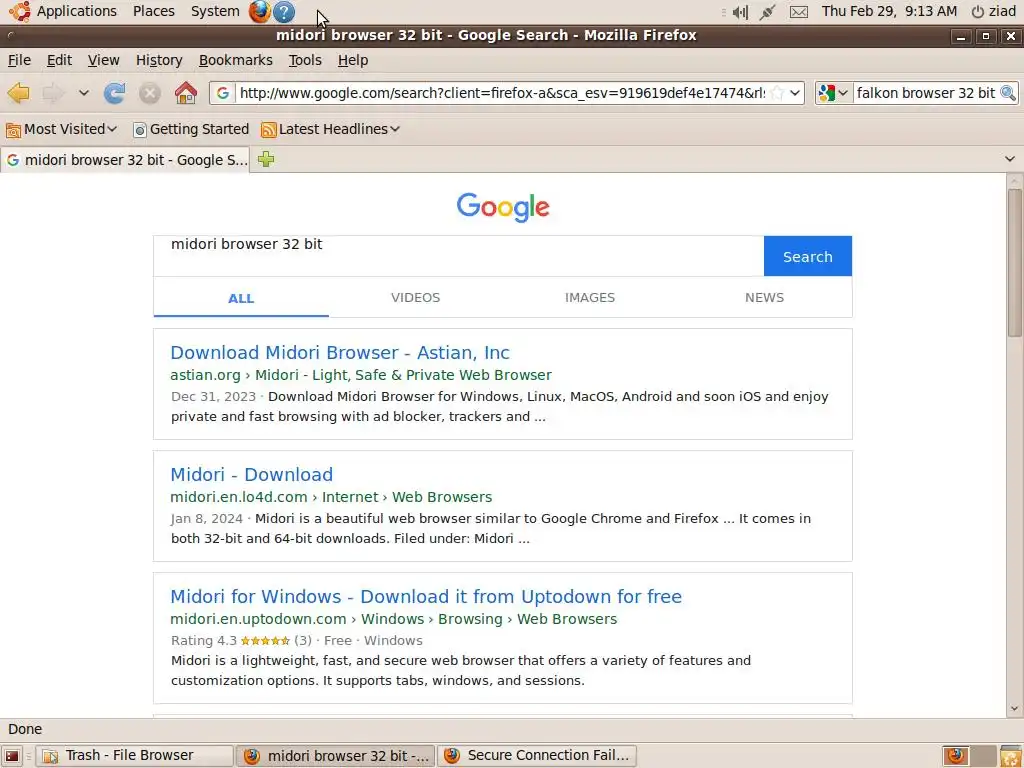This screenshot has height=768, width=1024.
Task: Open the search engine selector dropdown
Action: coord(833,93)
